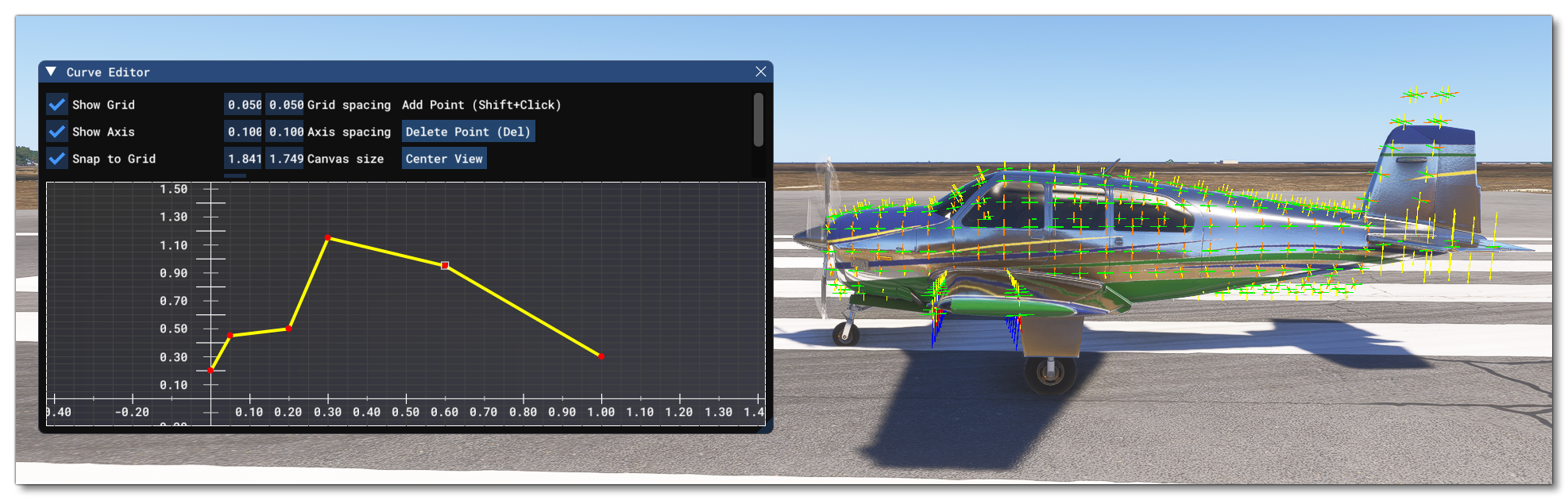Click the Canvas size 1.841 field
This screenshot has height=500, width=1568.
(243, 159)
